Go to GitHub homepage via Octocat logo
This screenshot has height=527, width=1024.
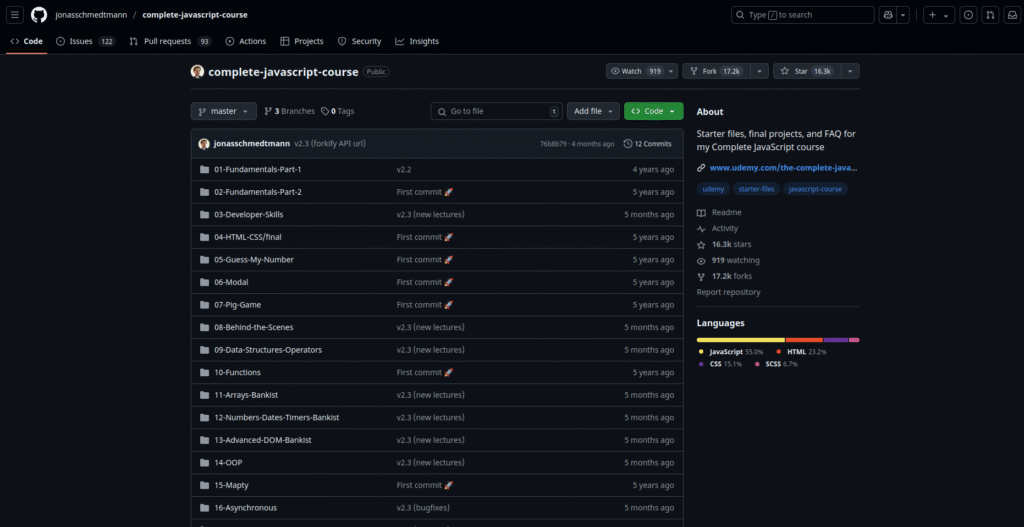pyautogui.click(x=39, y=14)
